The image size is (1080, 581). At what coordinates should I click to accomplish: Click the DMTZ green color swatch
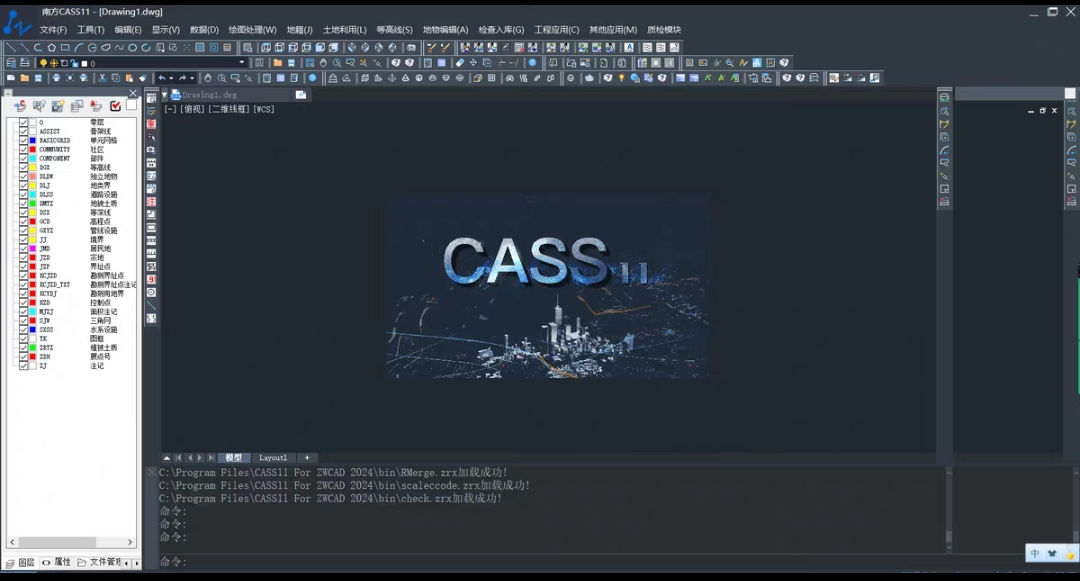(32, 203)
